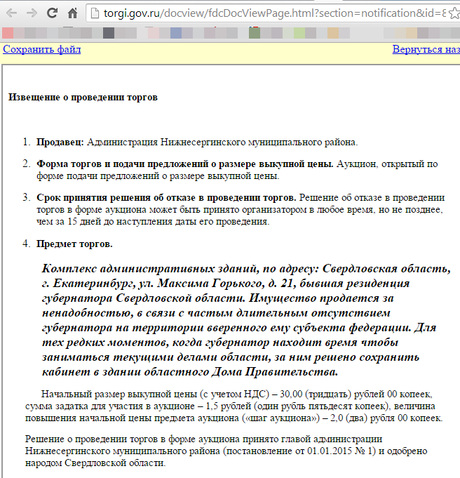The width and height of the screenshot is (460, 478).
Task: Bookmark this page with the star icon
Action: click(x=454, y=13)
